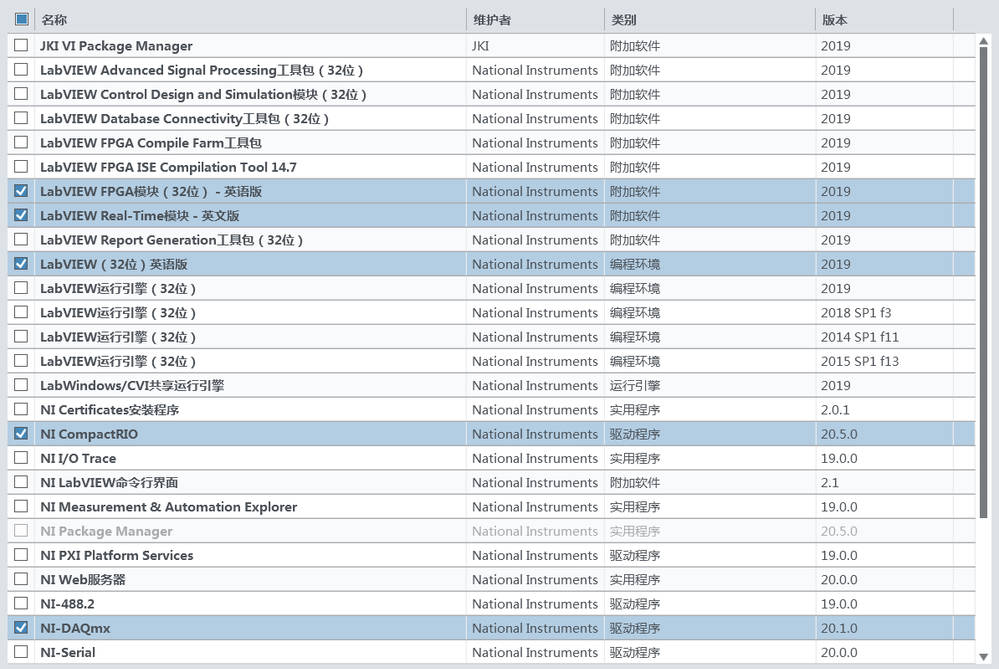Image resolution: width=999 pixels, height=669 pixels.
Task: Check NI Measurement & Automation Explorer checkbox
Action: click(x=21, y=507)
